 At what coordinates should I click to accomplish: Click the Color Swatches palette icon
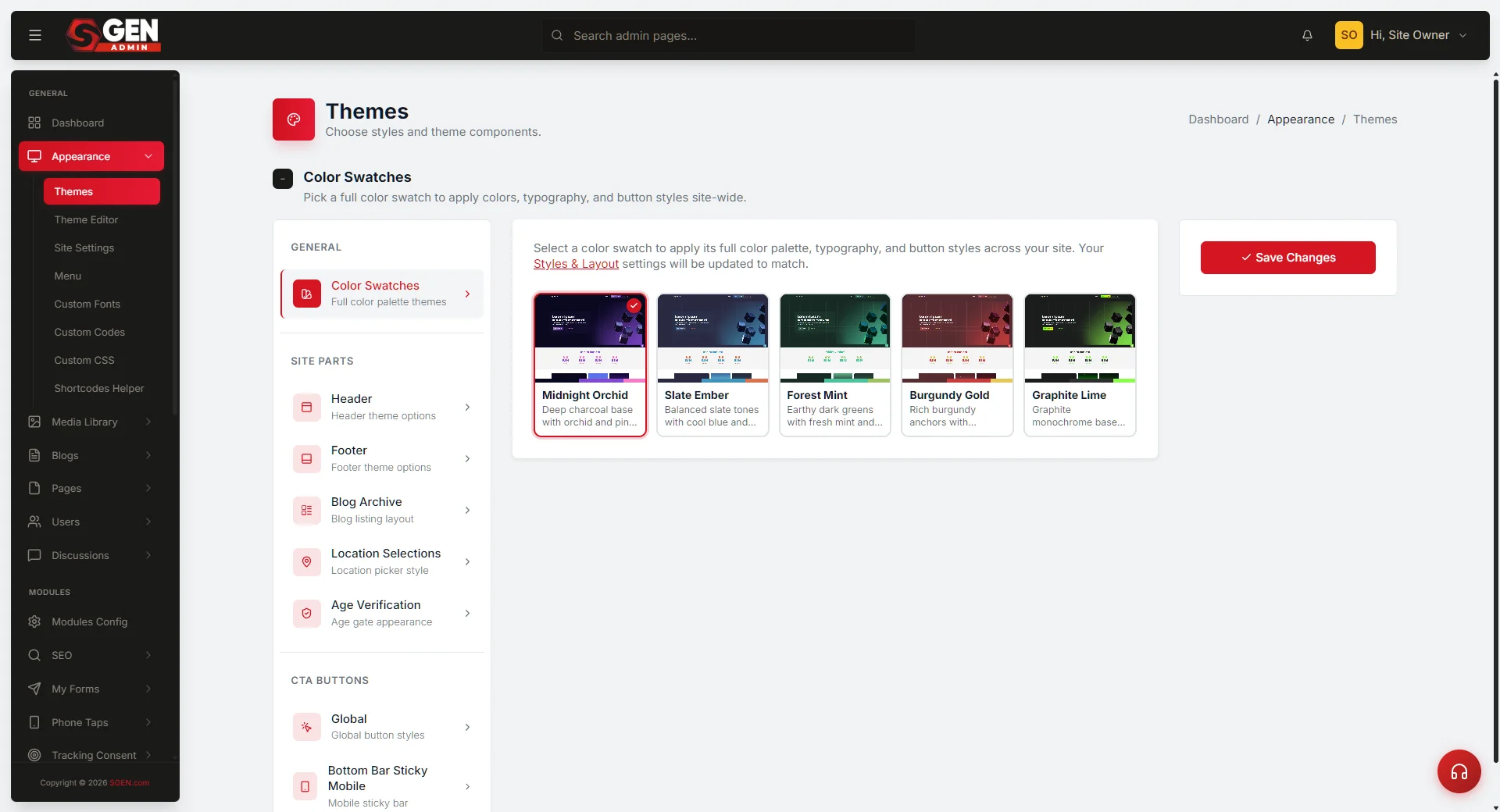coord(306,294)
